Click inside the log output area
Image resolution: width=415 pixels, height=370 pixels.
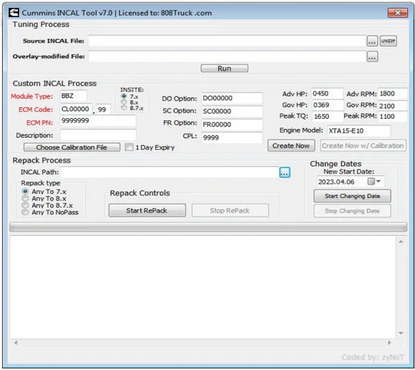(203, 287)
